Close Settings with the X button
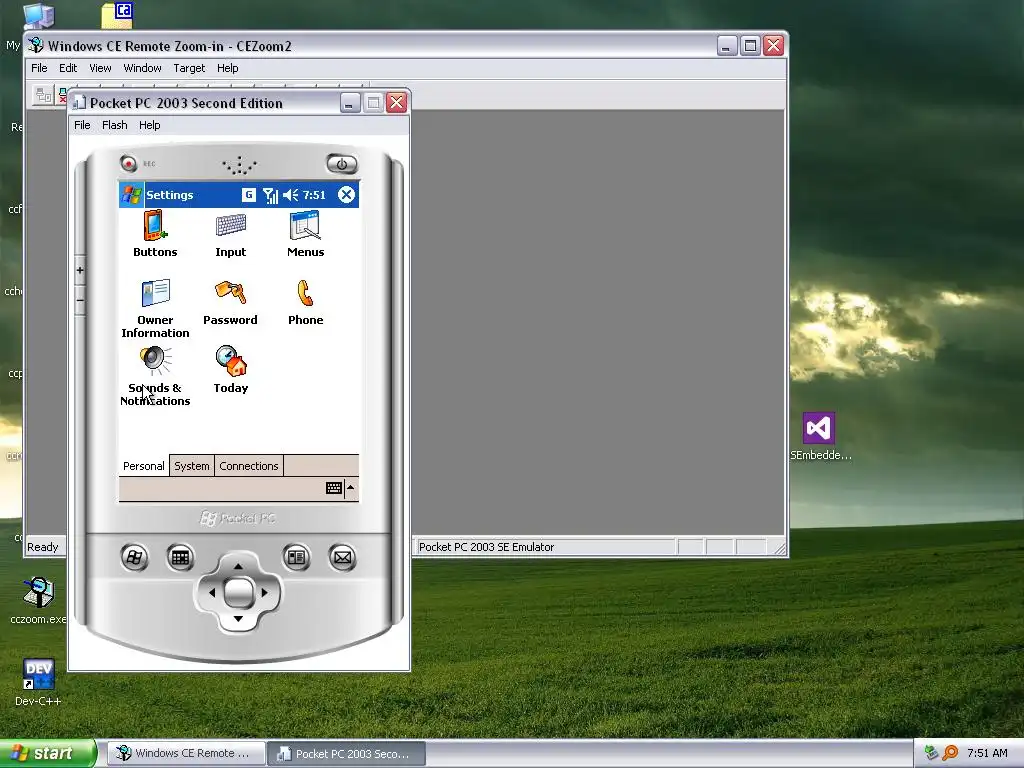This screenshot has width=1024, height=768. (346, 195)
